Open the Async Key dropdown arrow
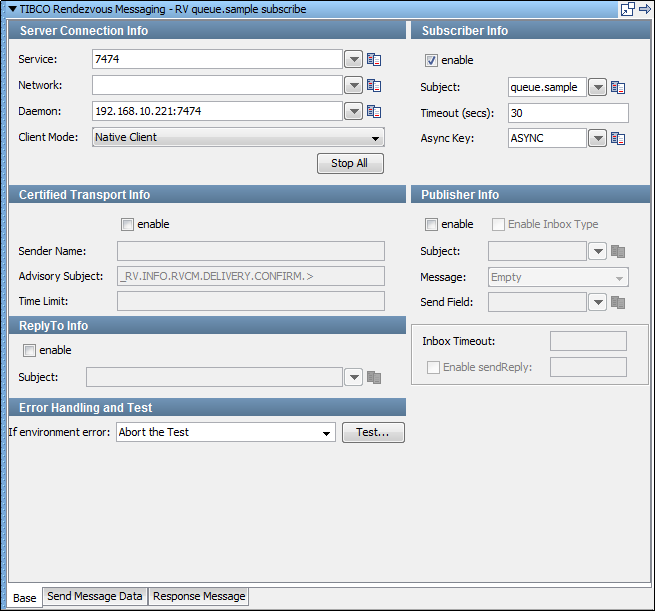This screenshot has height=611, width=655. click(x=598, y=138)
